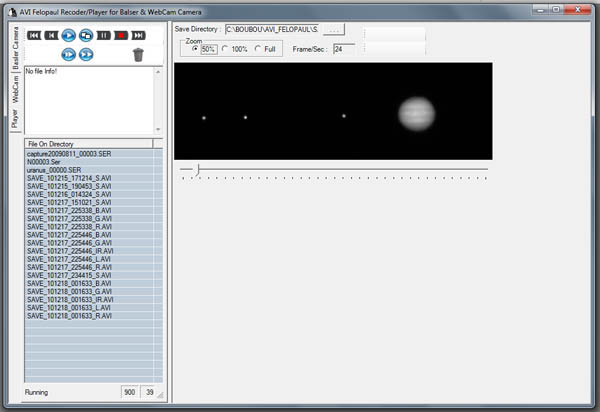This screenshot has height=412, width=600.
Task: Select the Full zoom radio button
Action: coord(258,49)
